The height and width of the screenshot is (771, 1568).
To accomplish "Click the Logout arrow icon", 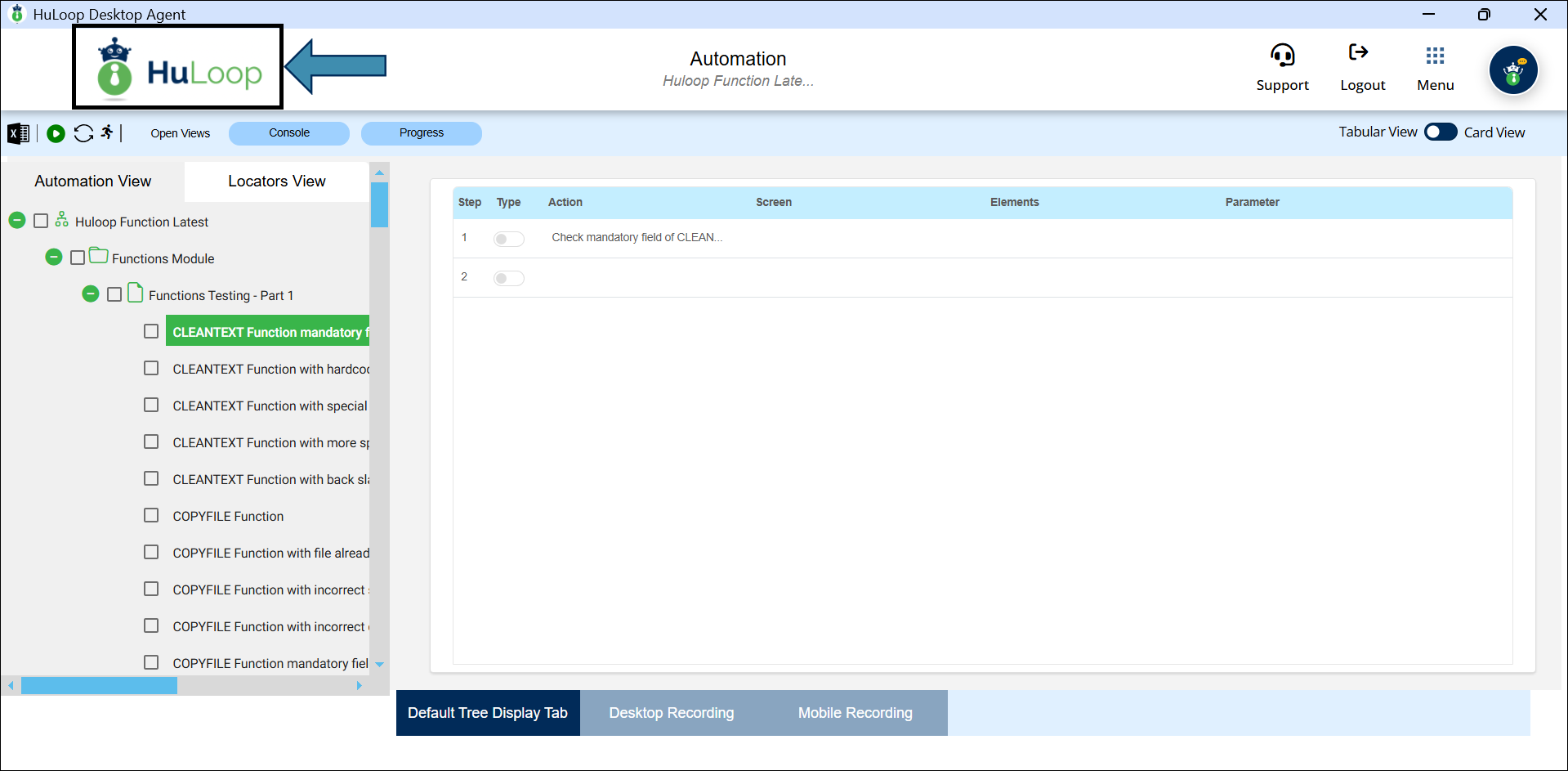I will pyautogui.click(x=1358, y=53).
